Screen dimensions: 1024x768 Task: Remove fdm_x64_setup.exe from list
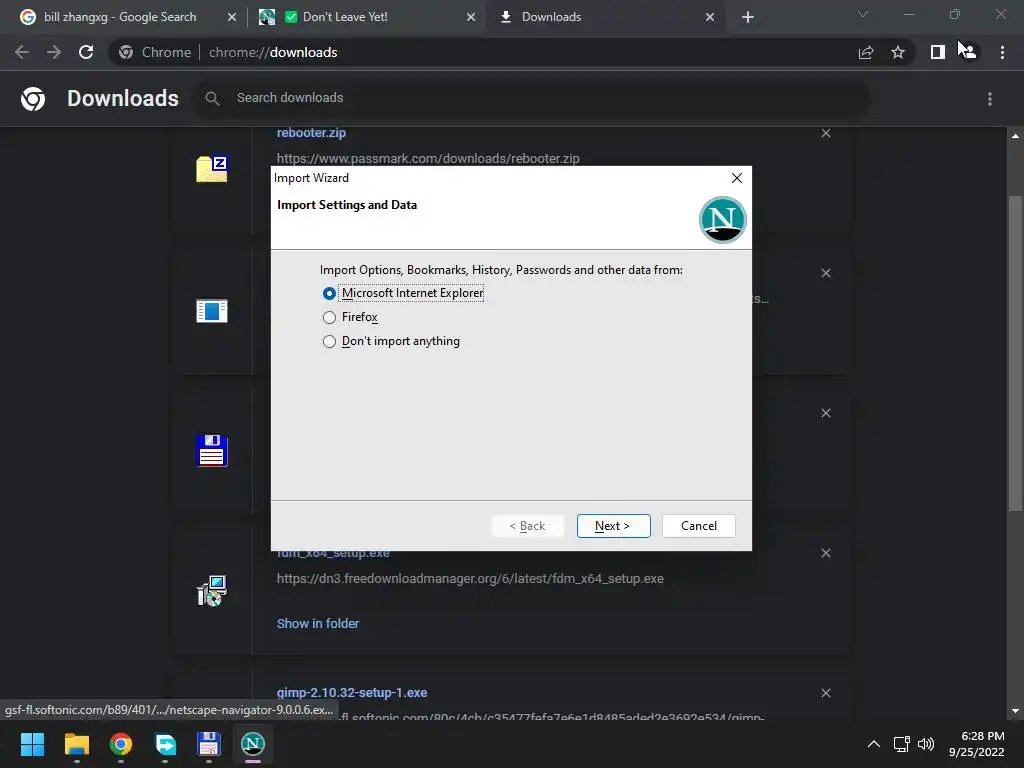click(x=826, y=553)
